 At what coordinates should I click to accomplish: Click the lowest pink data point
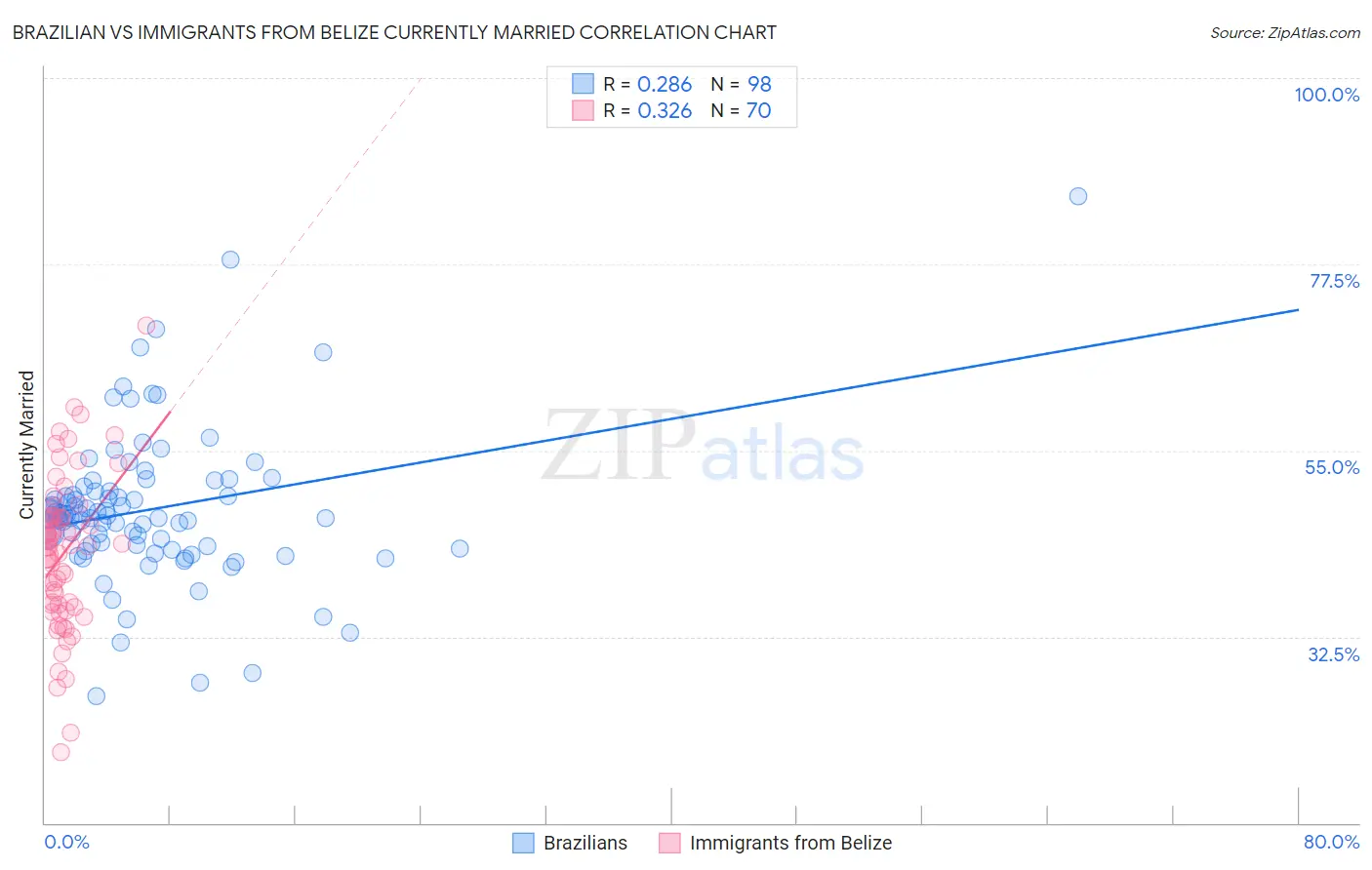(x=61, y=752)
